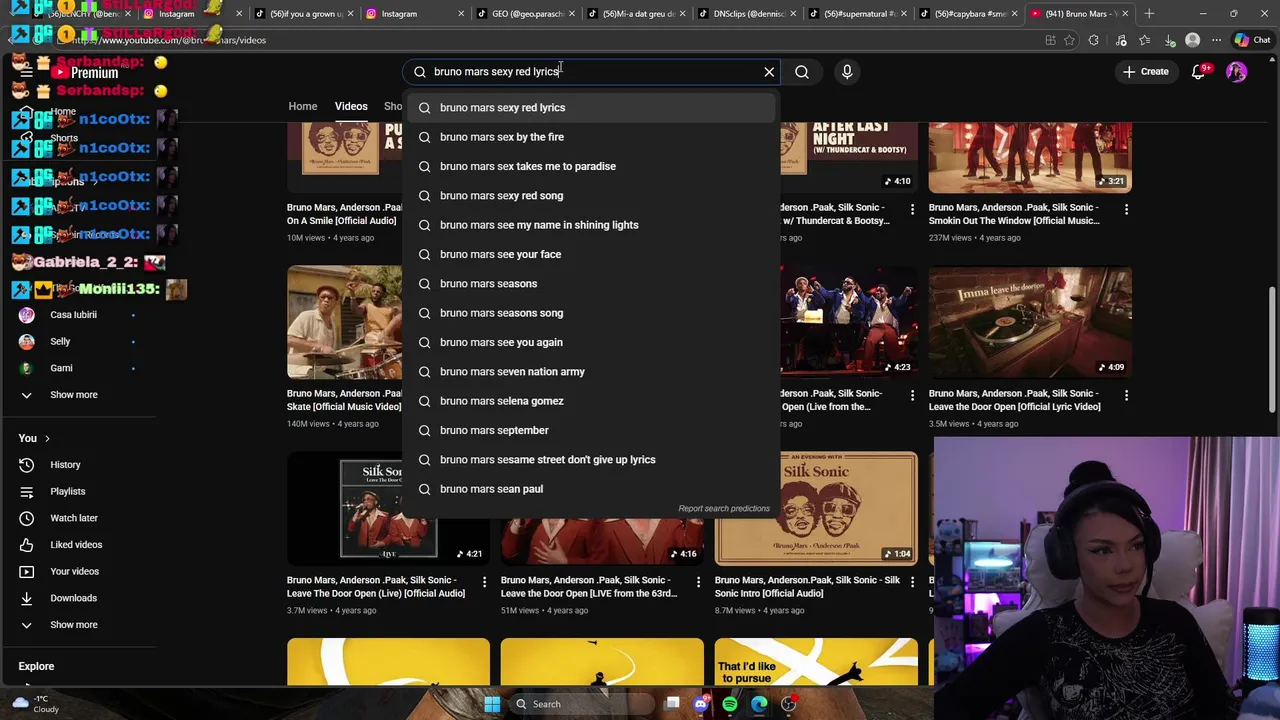Open the channel Home tab
The image size is (1280, 720).
point(303,106)
